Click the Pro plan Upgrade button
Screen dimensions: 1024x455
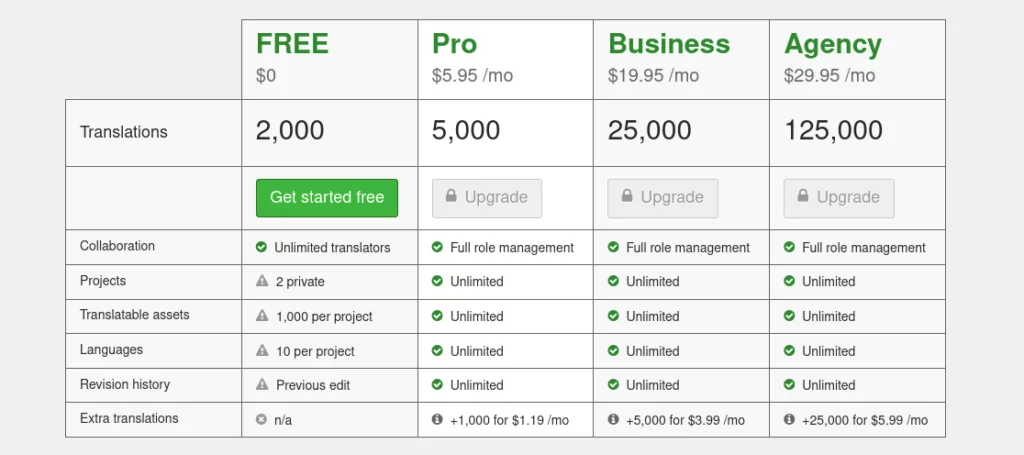point(487,198)
